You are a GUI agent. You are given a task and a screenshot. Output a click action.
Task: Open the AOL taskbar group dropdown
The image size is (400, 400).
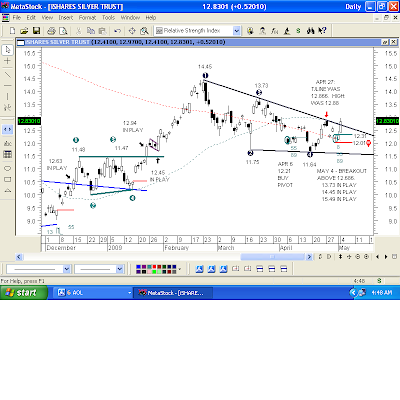click(130, 293)
